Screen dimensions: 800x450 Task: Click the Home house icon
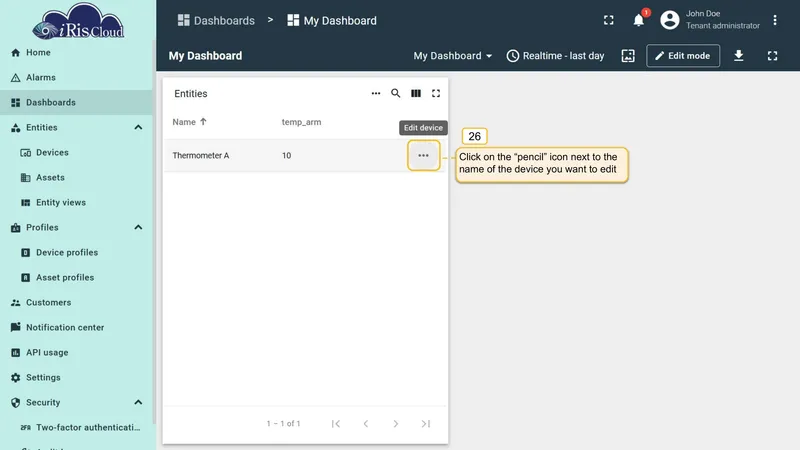16,53
